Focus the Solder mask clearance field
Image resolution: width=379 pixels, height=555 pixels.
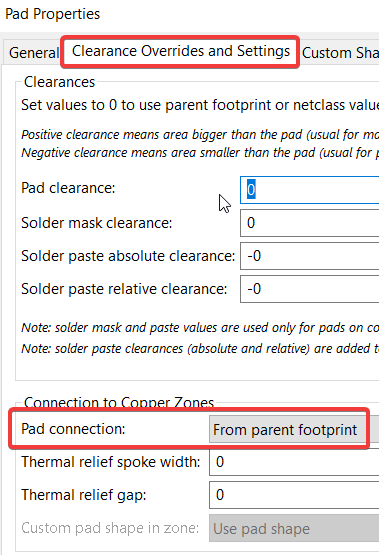tap(310, 223)
